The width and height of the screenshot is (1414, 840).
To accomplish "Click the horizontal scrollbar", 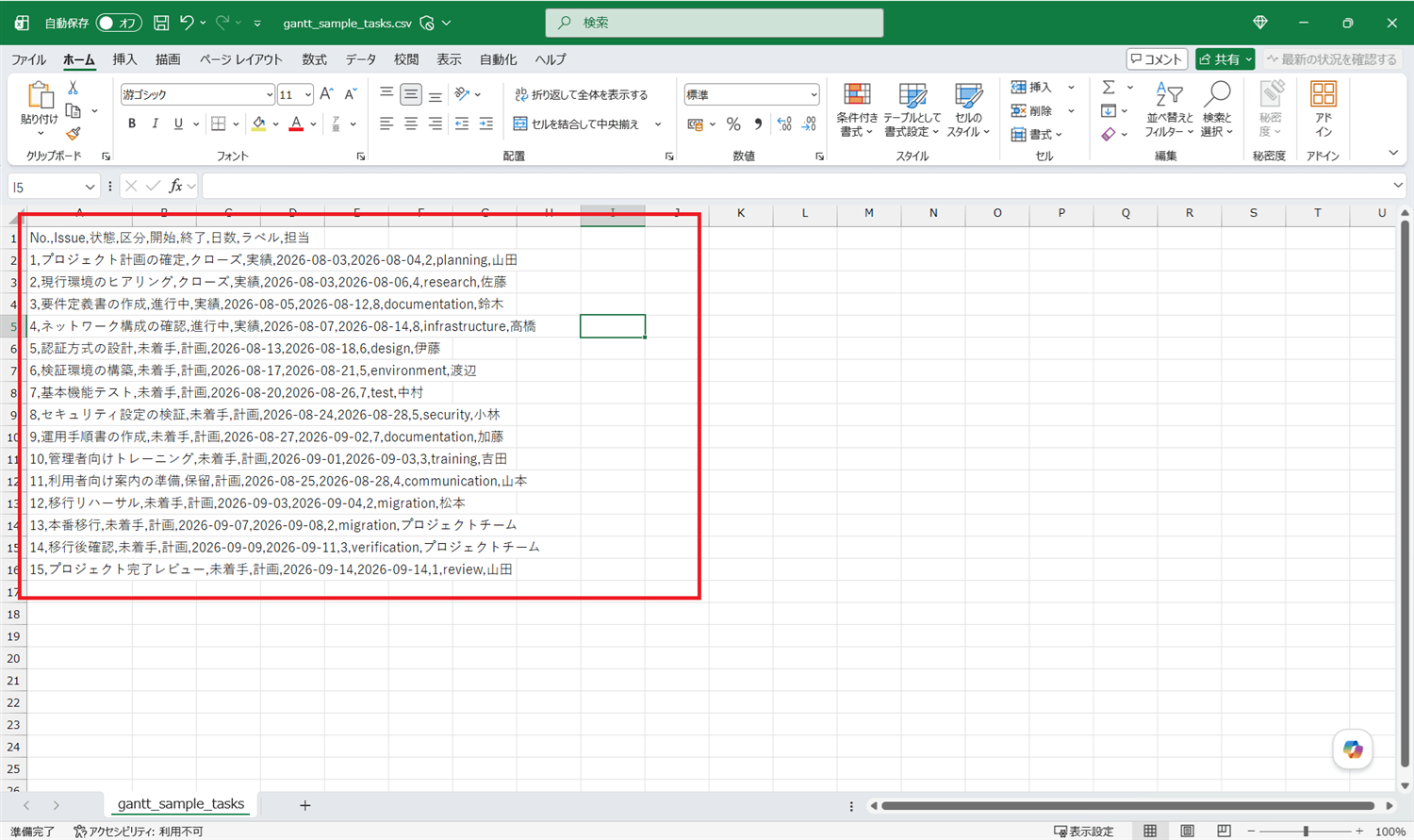I will (x=1127, y=806).
